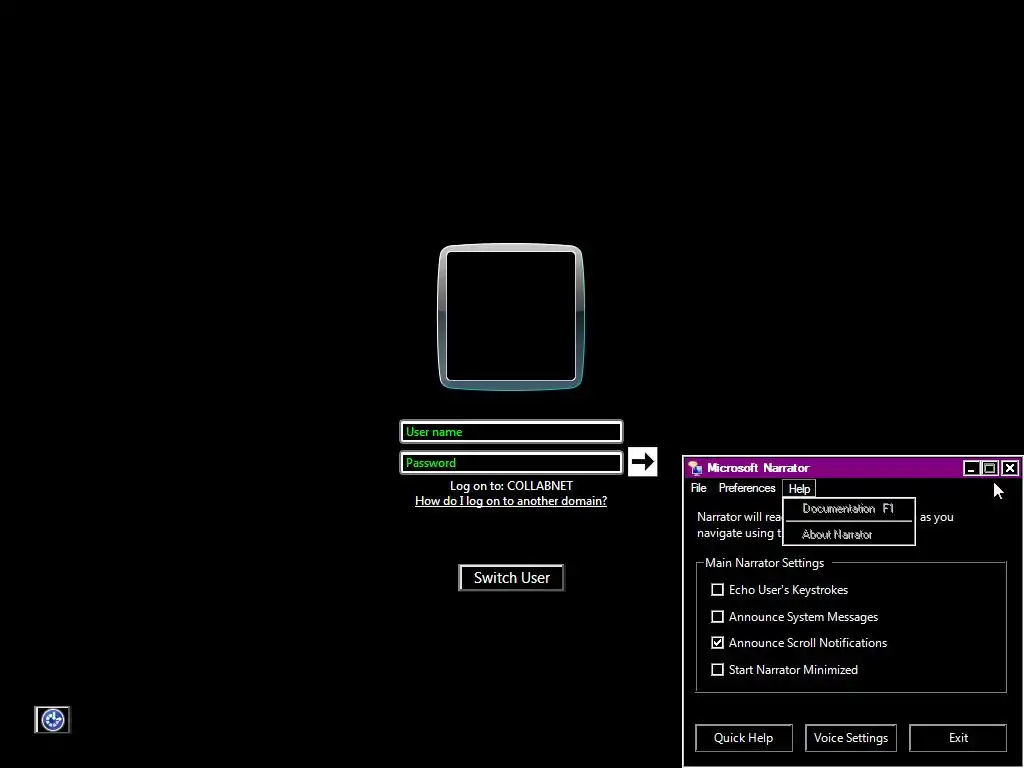The image size is (1024, 768).
Task: Open Voice Settings in Narrator
Action: pyautogui.click(x=851, y=738)
